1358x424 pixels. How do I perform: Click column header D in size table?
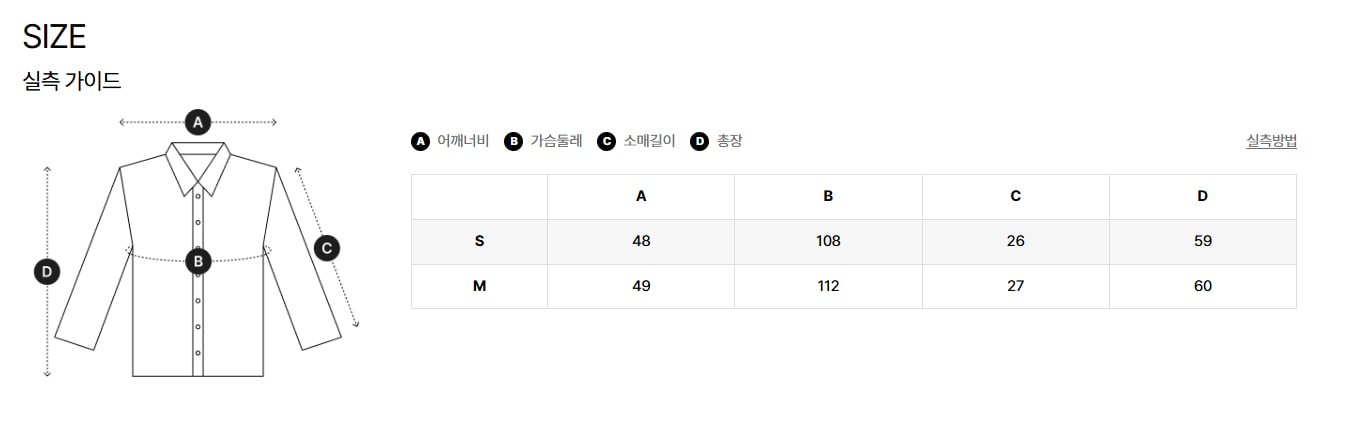1203,196
